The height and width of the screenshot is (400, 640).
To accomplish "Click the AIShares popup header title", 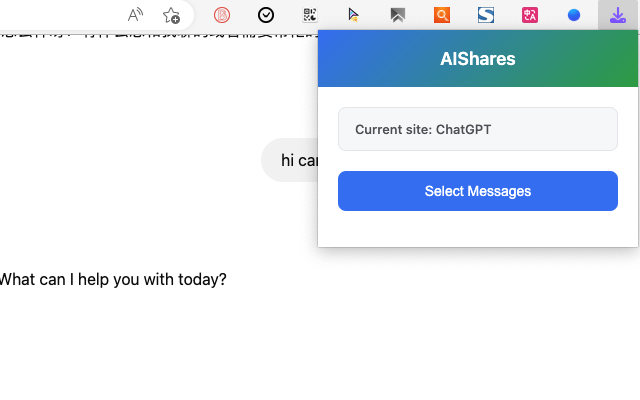I will (x=478, y=59).
